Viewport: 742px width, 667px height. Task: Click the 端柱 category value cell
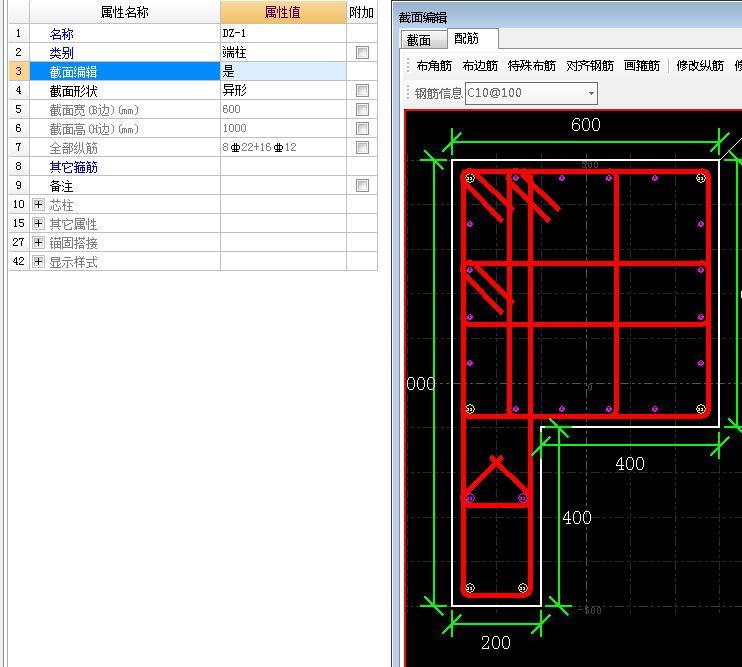(283, 52)
